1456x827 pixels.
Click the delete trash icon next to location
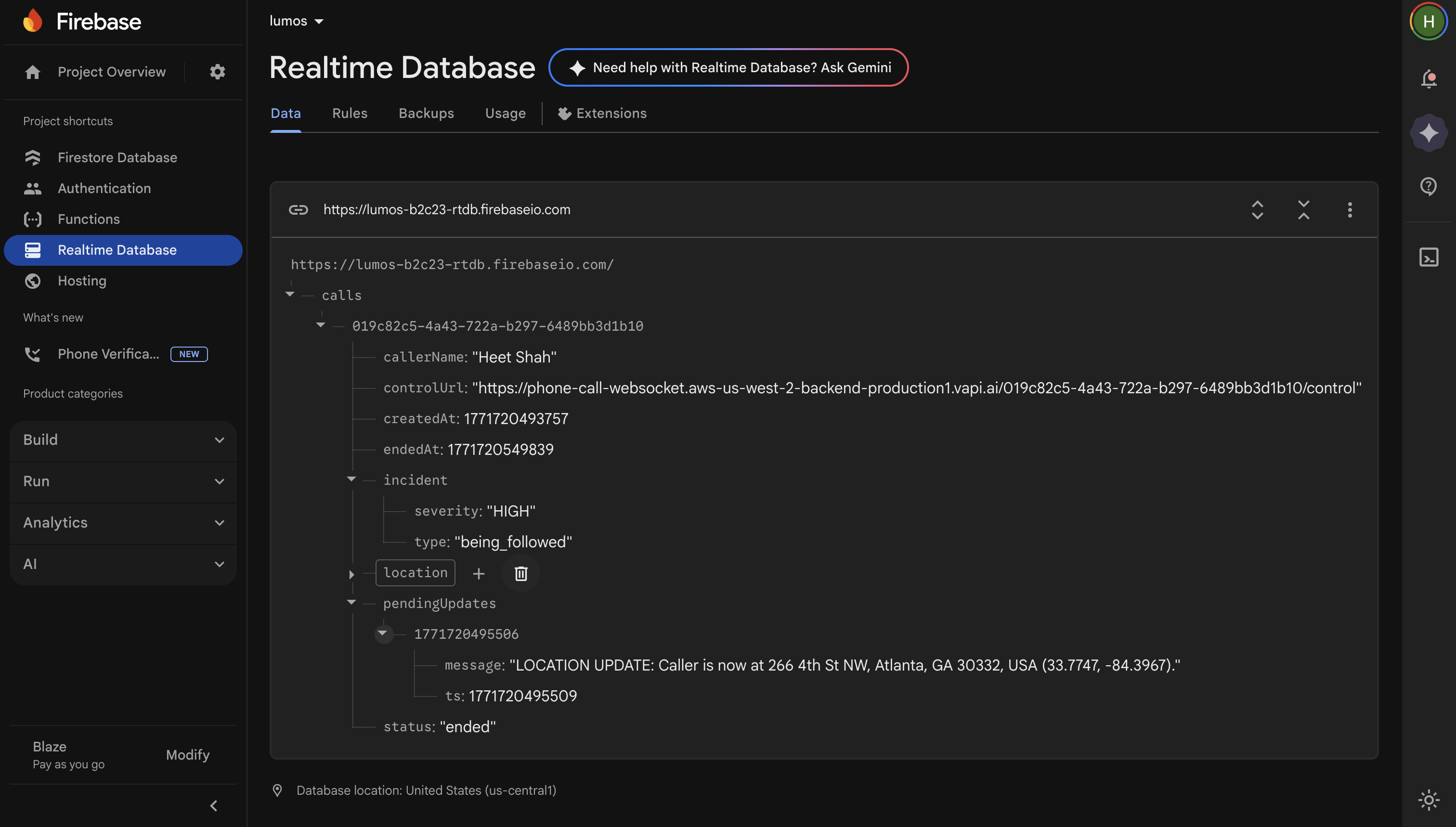click(520, 573)
